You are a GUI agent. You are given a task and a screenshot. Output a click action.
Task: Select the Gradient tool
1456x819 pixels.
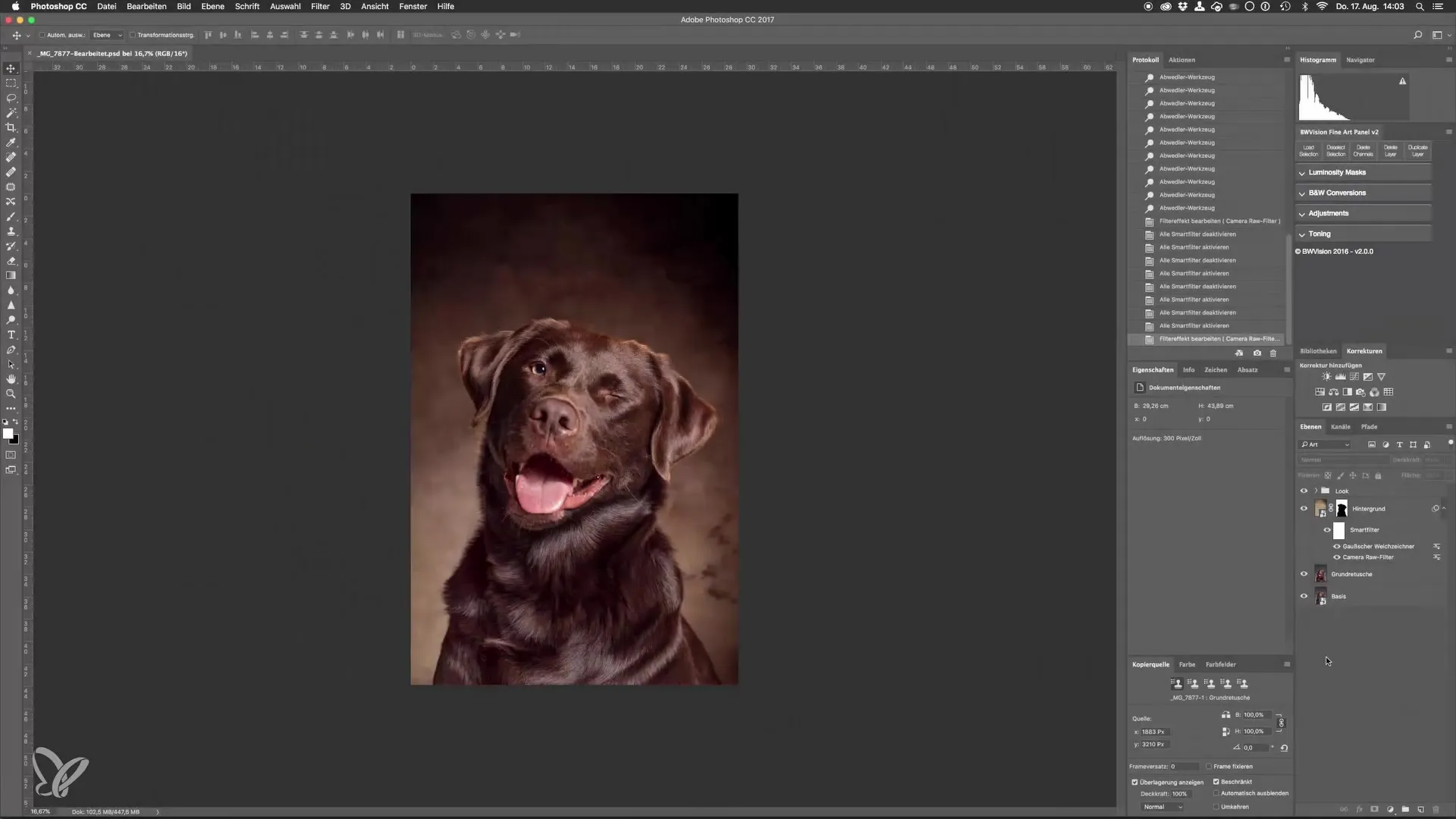pos(11,275)
